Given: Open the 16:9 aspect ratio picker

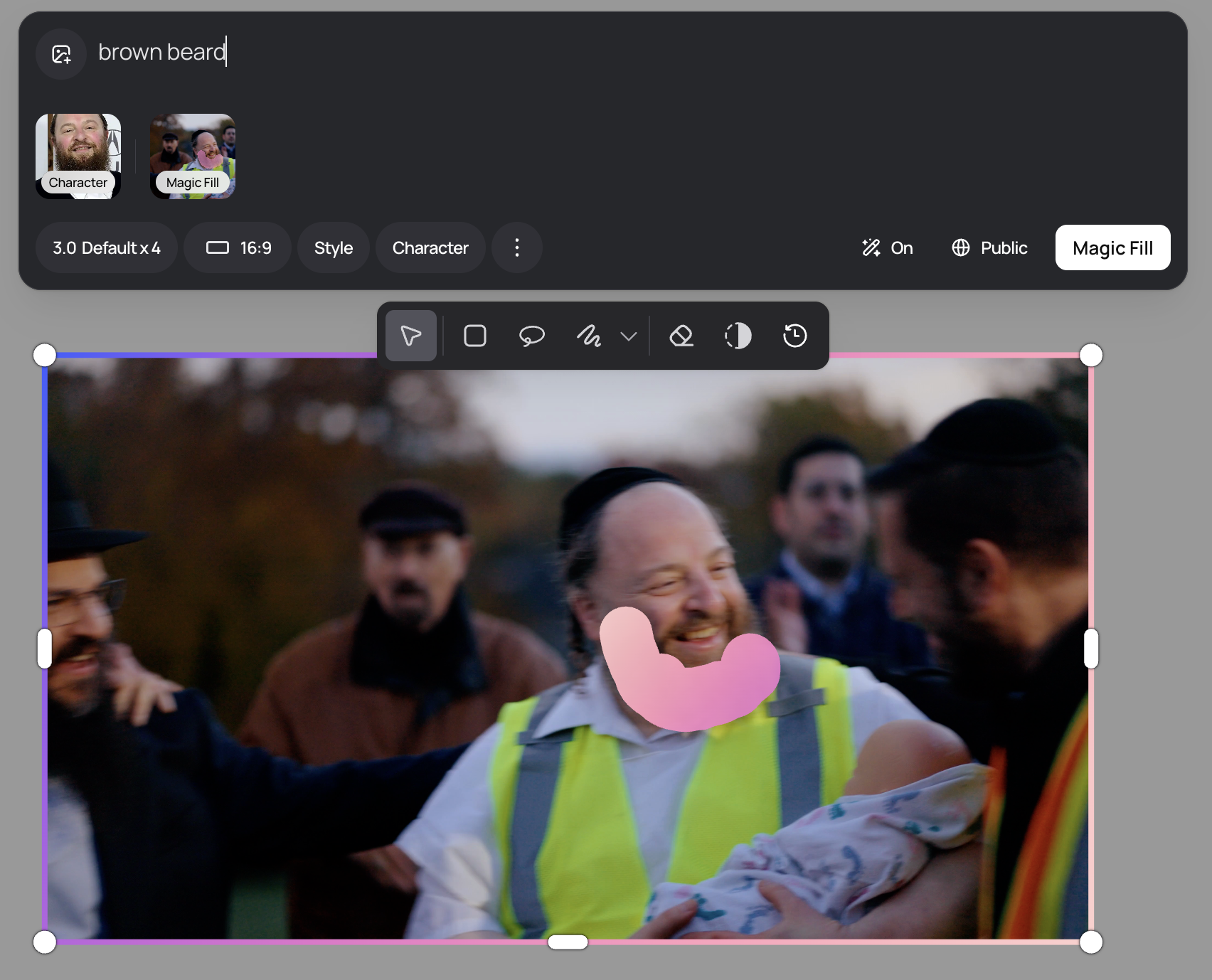Looking at the screenshot, I should click(x=237, y=247).
